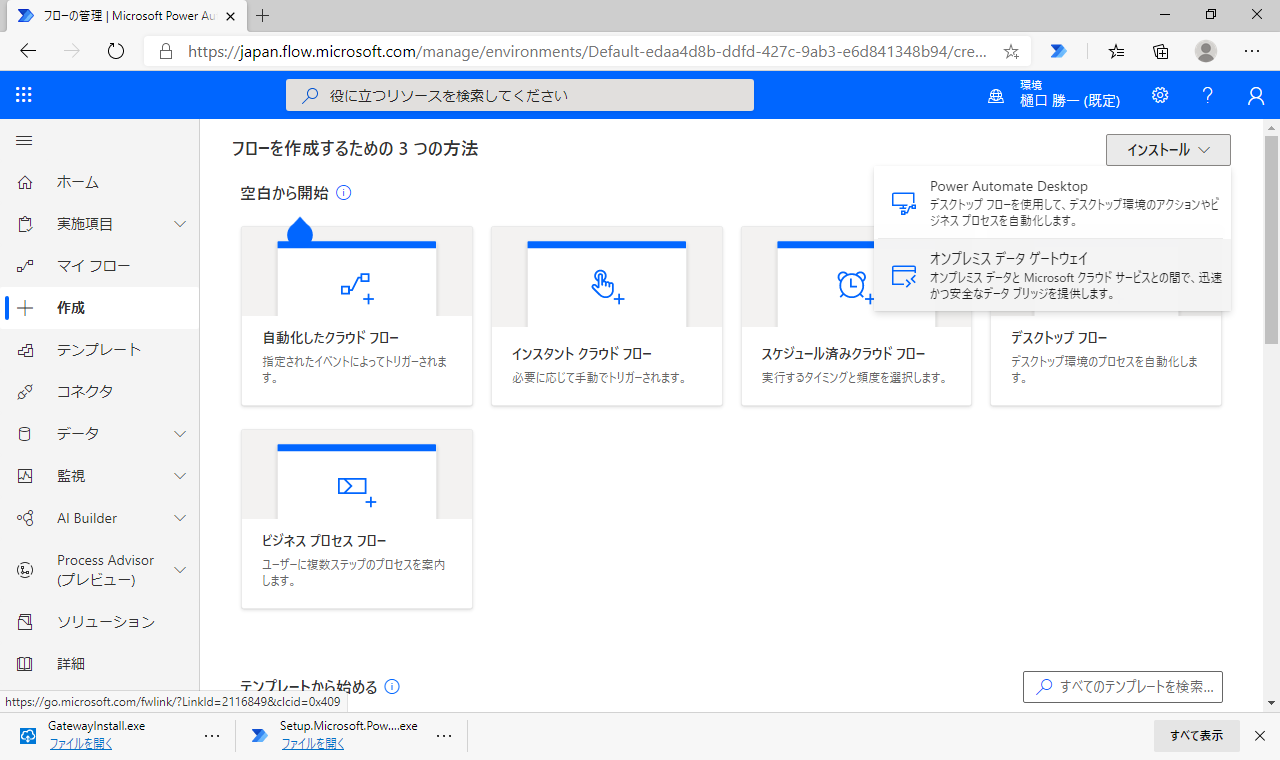Add this page to favorites star
This screenshot has height=760, width=1280.
pos(1011,51)
